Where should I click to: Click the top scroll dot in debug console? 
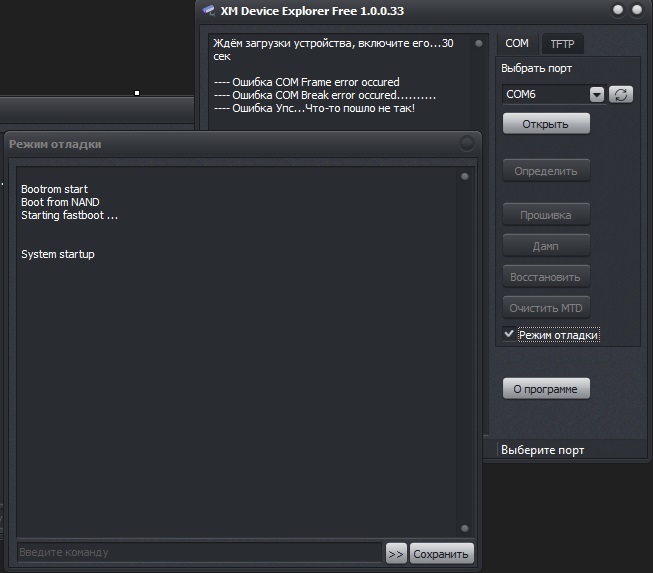[465, 177]
